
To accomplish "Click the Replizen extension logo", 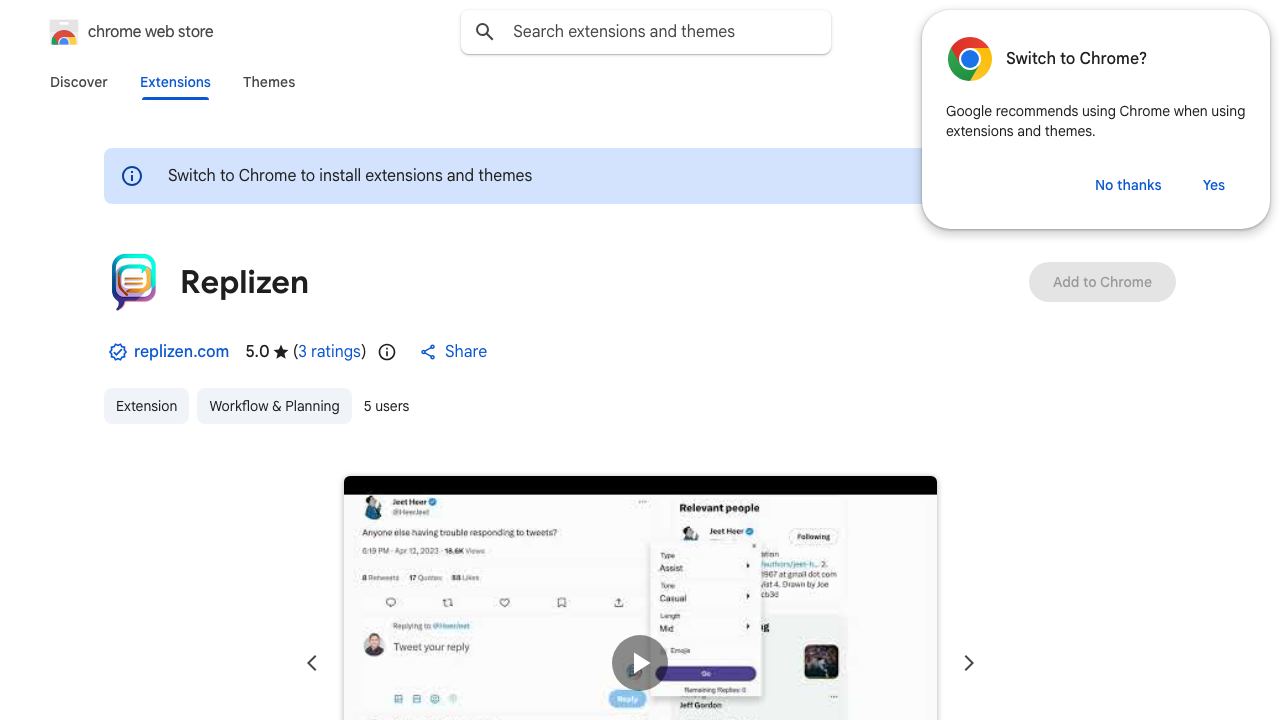I will tap(134, 281).
